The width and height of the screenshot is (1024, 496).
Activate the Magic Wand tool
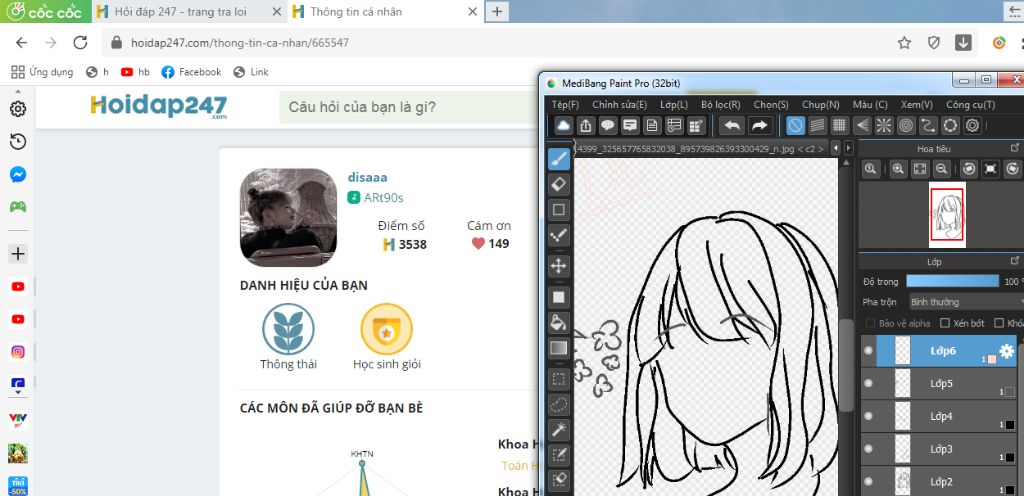point(558,429)
